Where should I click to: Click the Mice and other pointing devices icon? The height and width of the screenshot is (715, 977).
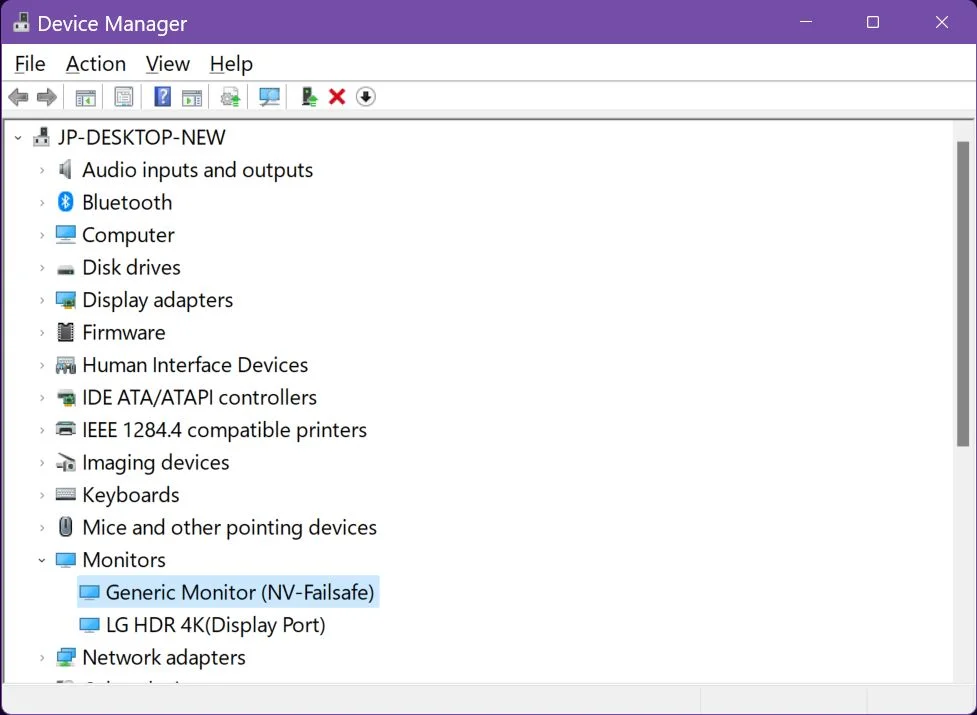pos(65,527)
